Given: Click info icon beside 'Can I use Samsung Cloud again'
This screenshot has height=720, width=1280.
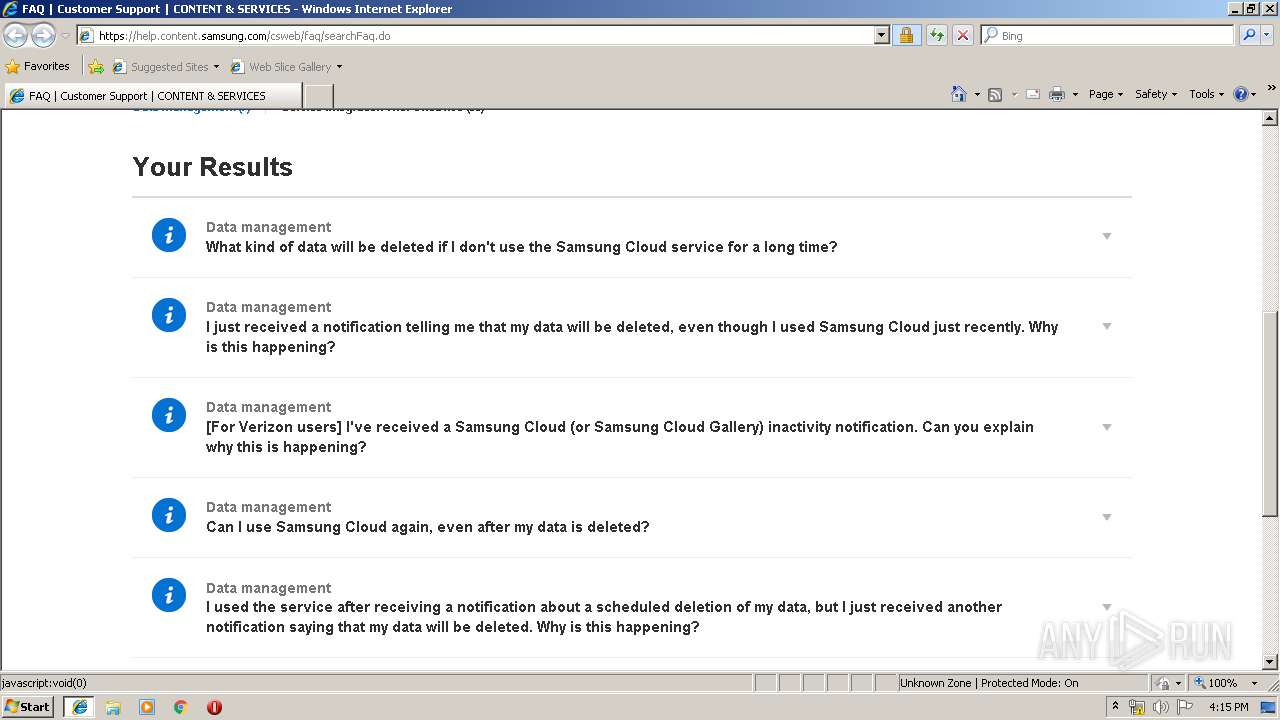Looking at the screenshot, I should coord(169,515).
